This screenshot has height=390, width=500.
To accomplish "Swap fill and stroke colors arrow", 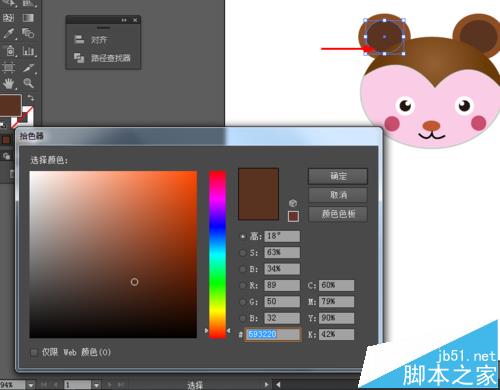I will pyautogui.click(x=31, y=98).
